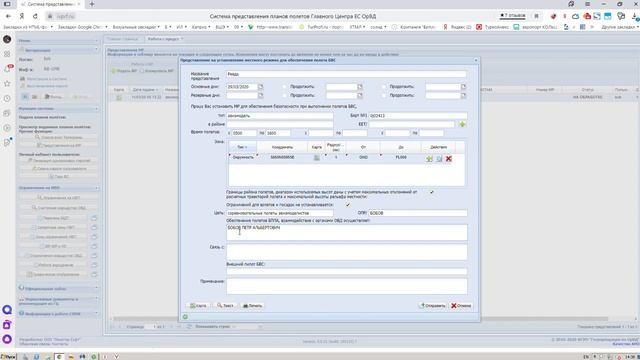Open calendar for first Продолжить date field
The image size is (640, 360).
pyautogui.click(x=360, y=87)
